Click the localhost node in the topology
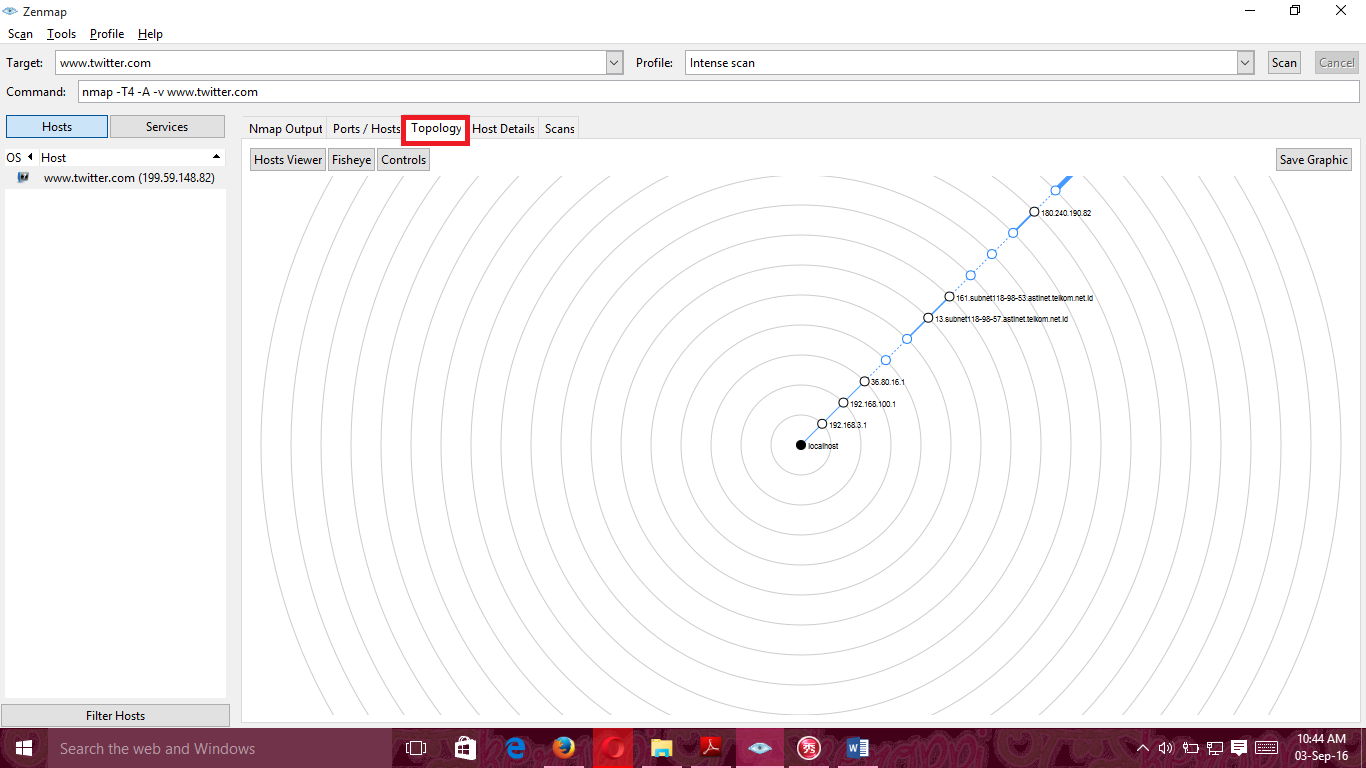 (x=800, y=444)
